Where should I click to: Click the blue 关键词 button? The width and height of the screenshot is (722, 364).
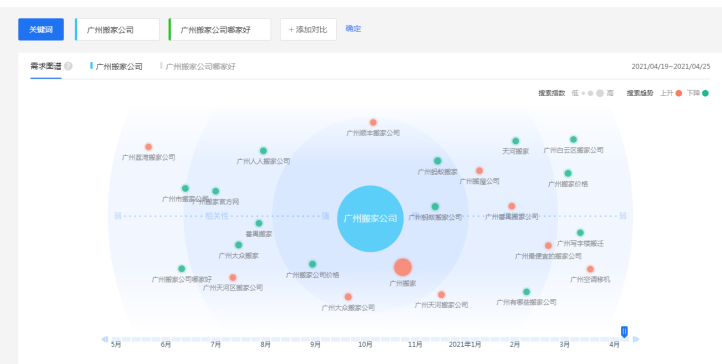[41, 29]
